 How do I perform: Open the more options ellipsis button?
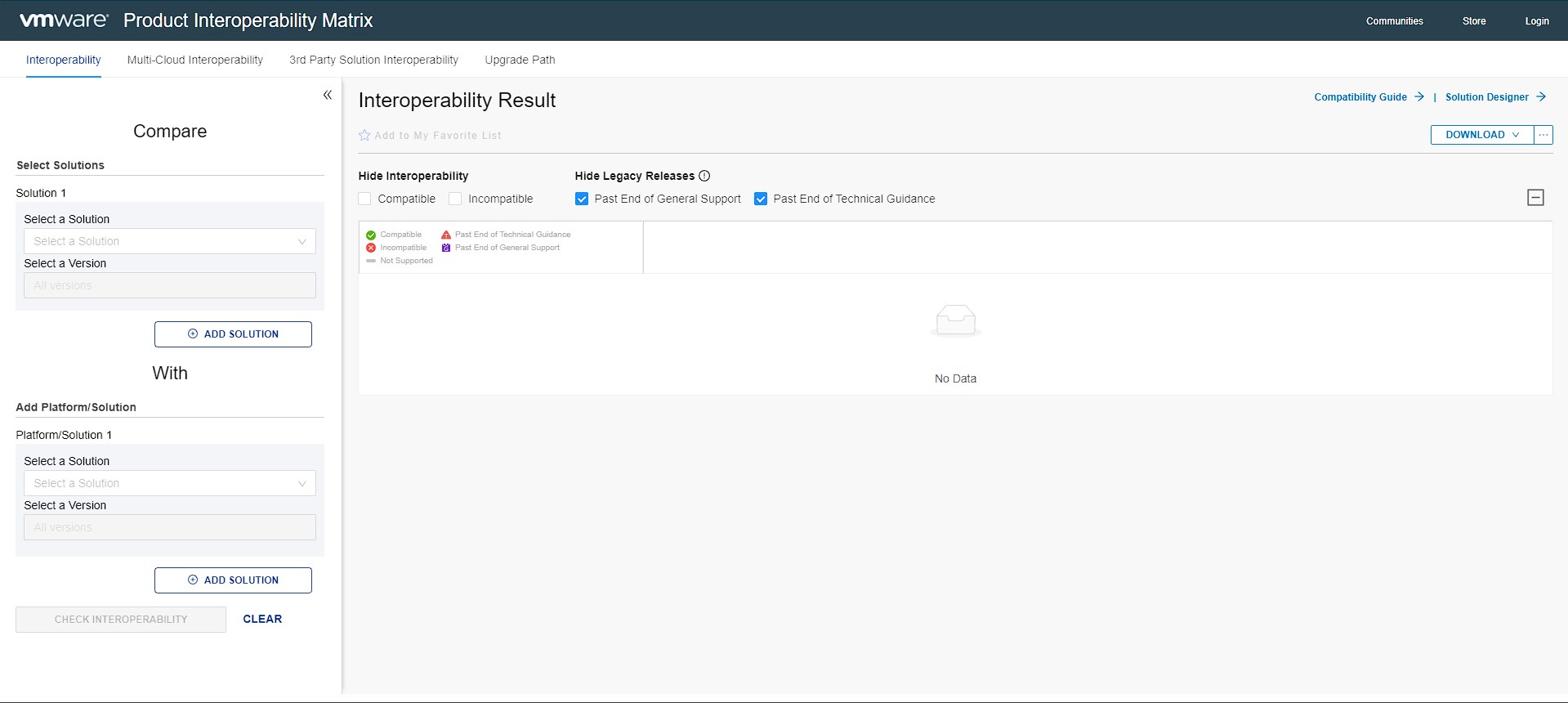click(x=1543, y=135)
